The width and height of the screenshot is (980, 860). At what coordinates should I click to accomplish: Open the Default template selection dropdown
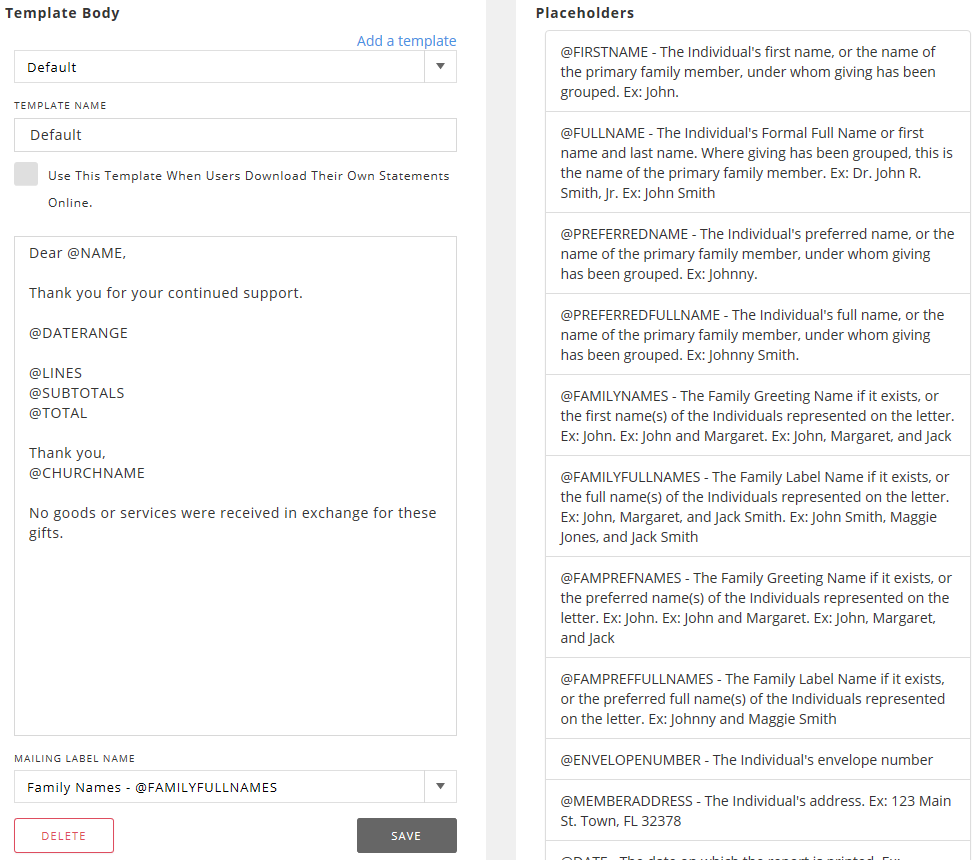[x=235, y=67]
